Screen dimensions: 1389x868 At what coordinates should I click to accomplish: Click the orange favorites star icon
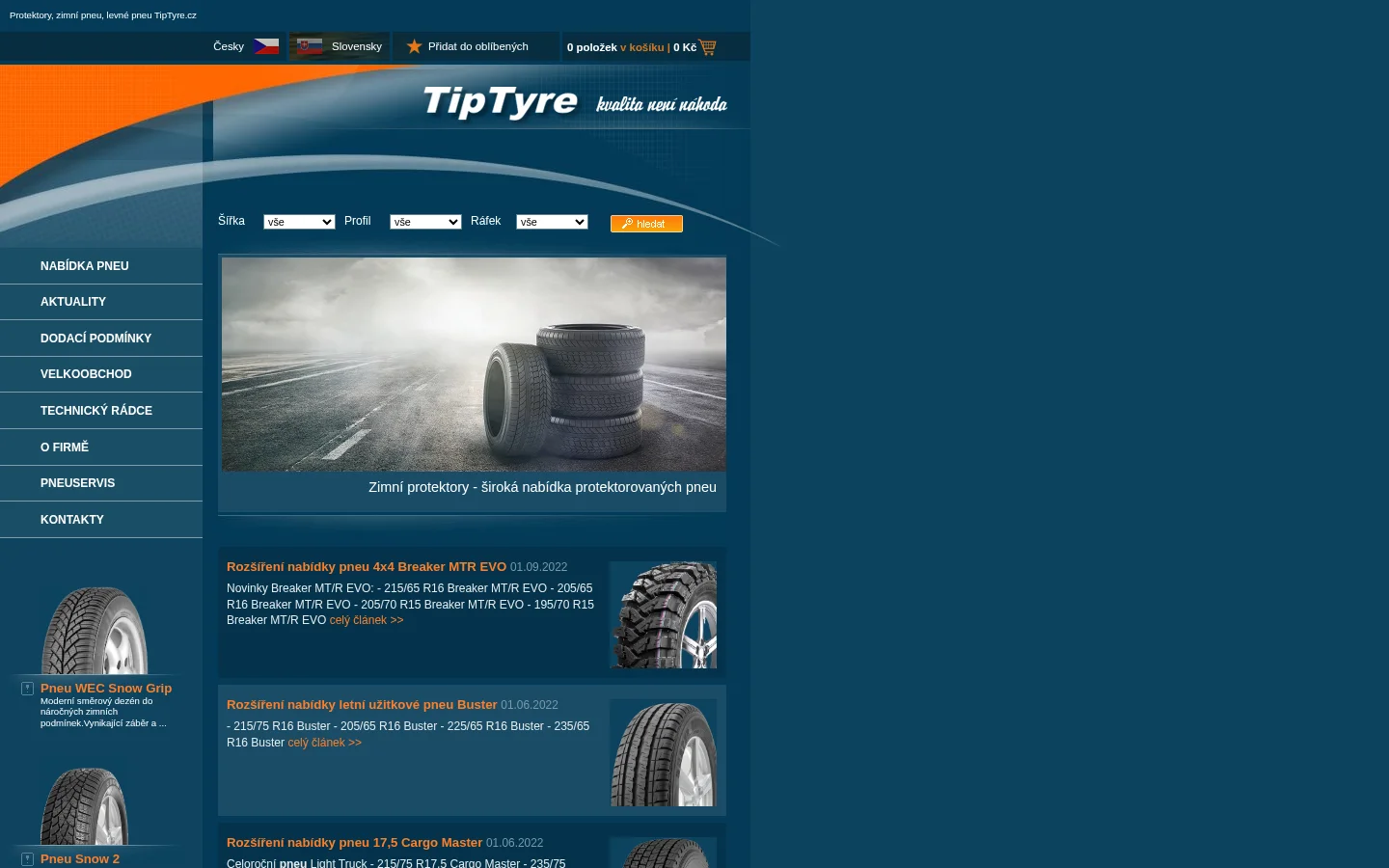point(414,46)
